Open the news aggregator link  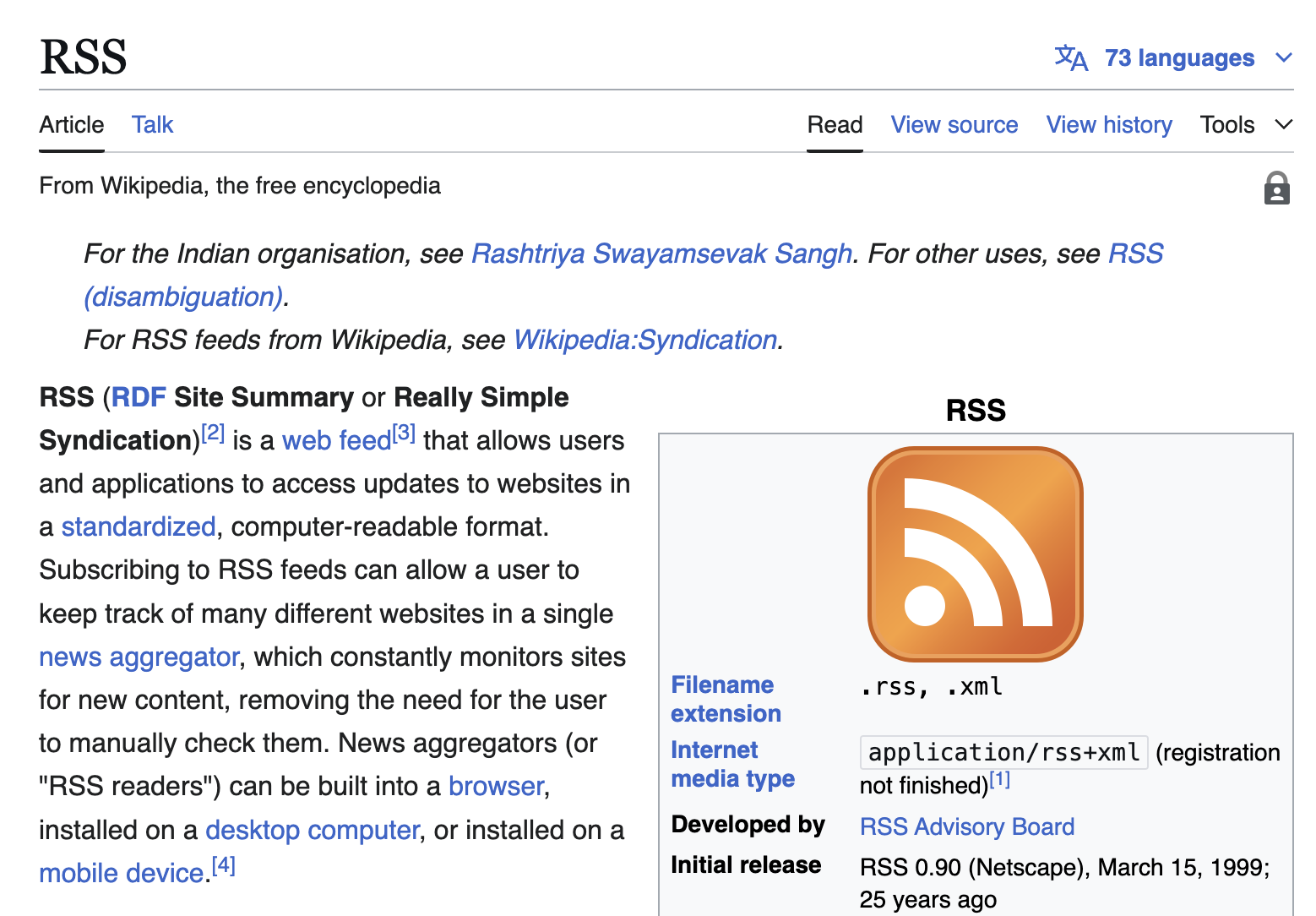139,657
